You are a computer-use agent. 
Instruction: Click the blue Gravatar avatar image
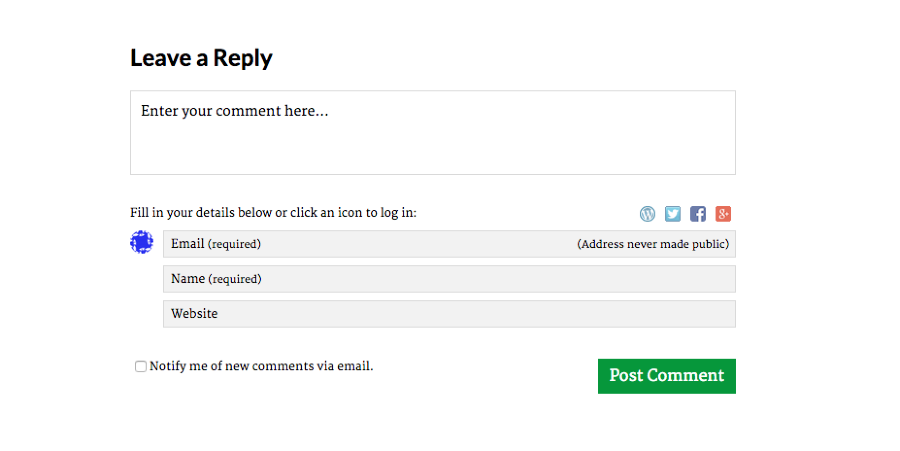click(x=142, y=242)
